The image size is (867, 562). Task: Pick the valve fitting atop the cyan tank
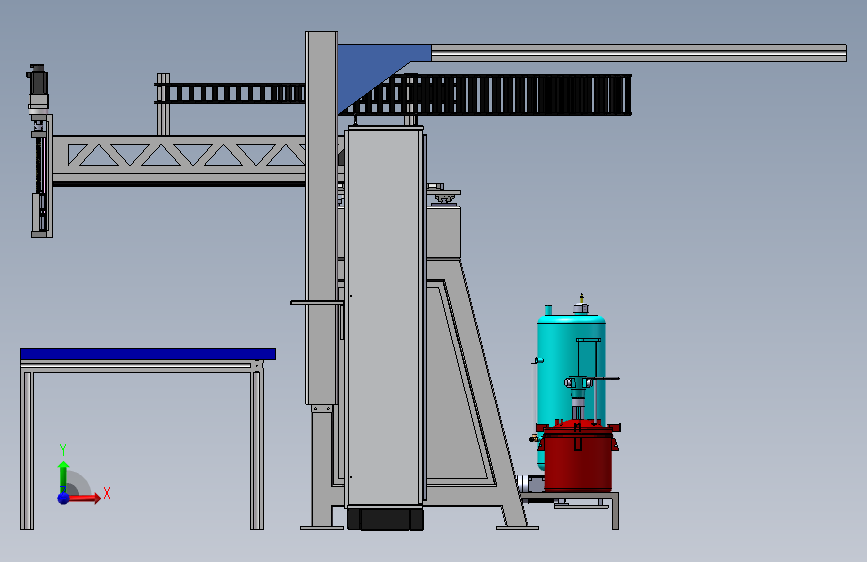click(581, 305)
